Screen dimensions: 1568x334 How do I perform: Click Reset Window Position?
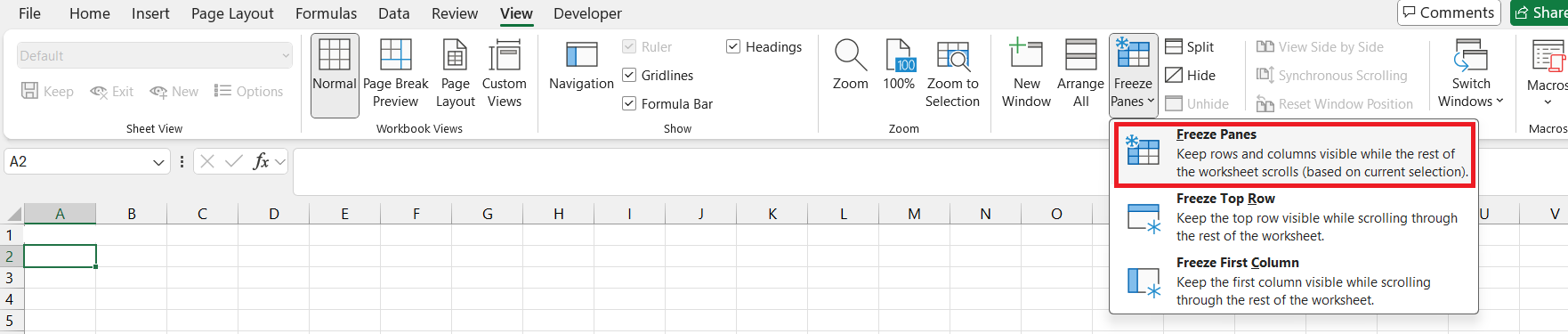(x=1334, y=104)
